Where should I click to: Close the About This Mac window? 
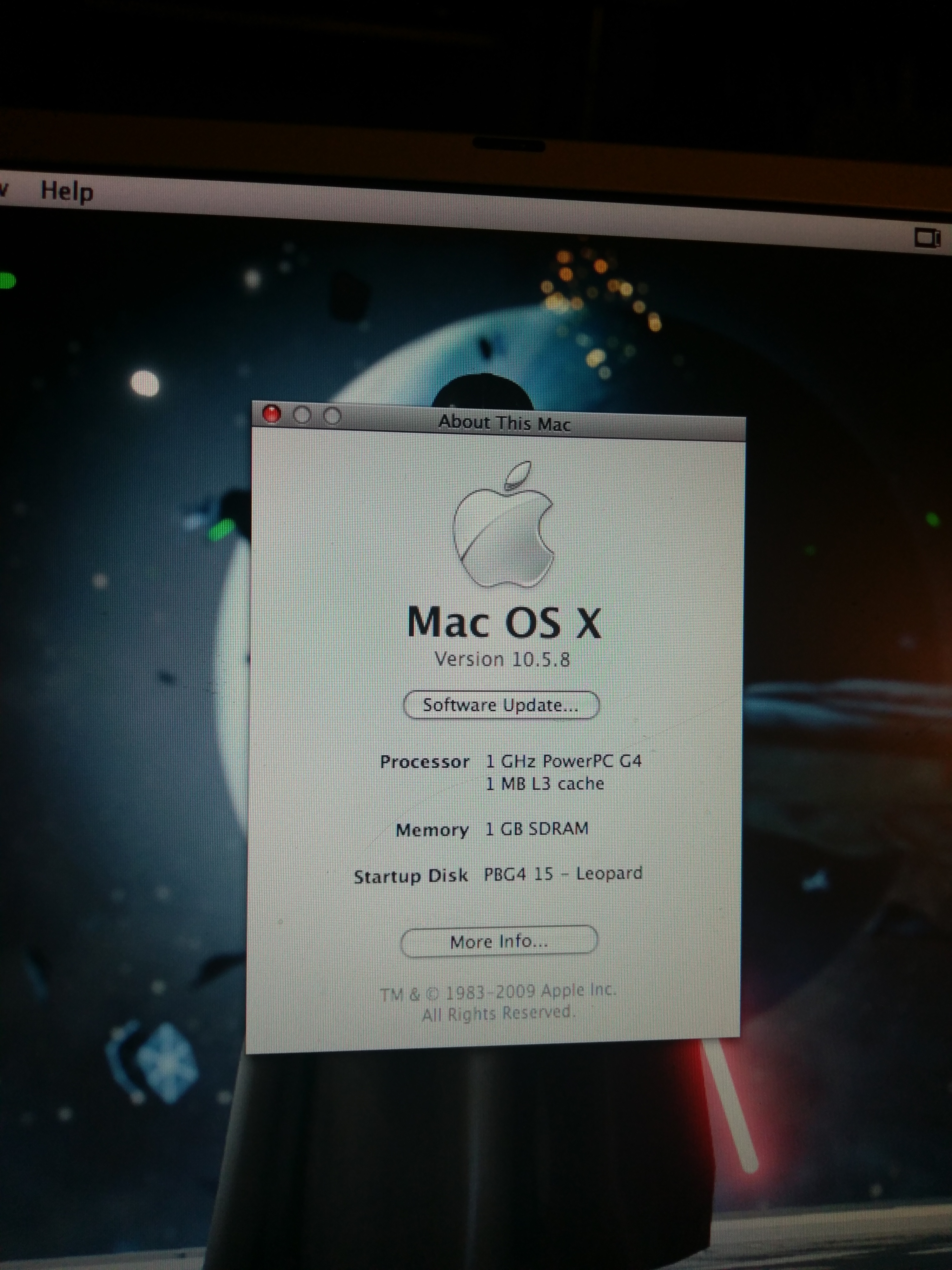click(x=271, y=413)
